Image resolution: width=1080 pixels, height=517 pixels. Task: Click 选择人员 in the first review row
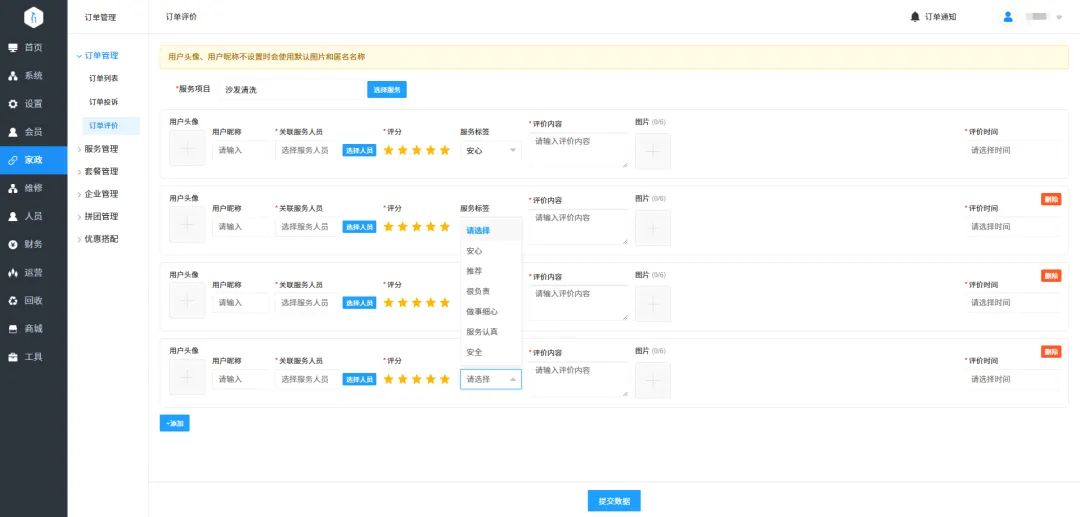tap(360, 150)
